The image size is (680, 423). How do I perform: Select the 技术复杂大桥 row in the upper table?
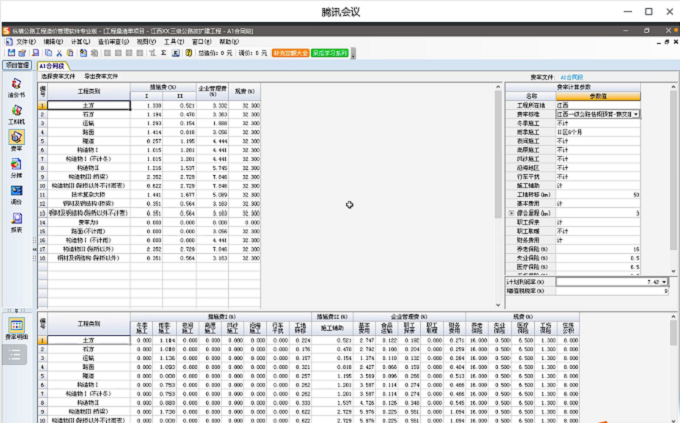tap(88, 195)
